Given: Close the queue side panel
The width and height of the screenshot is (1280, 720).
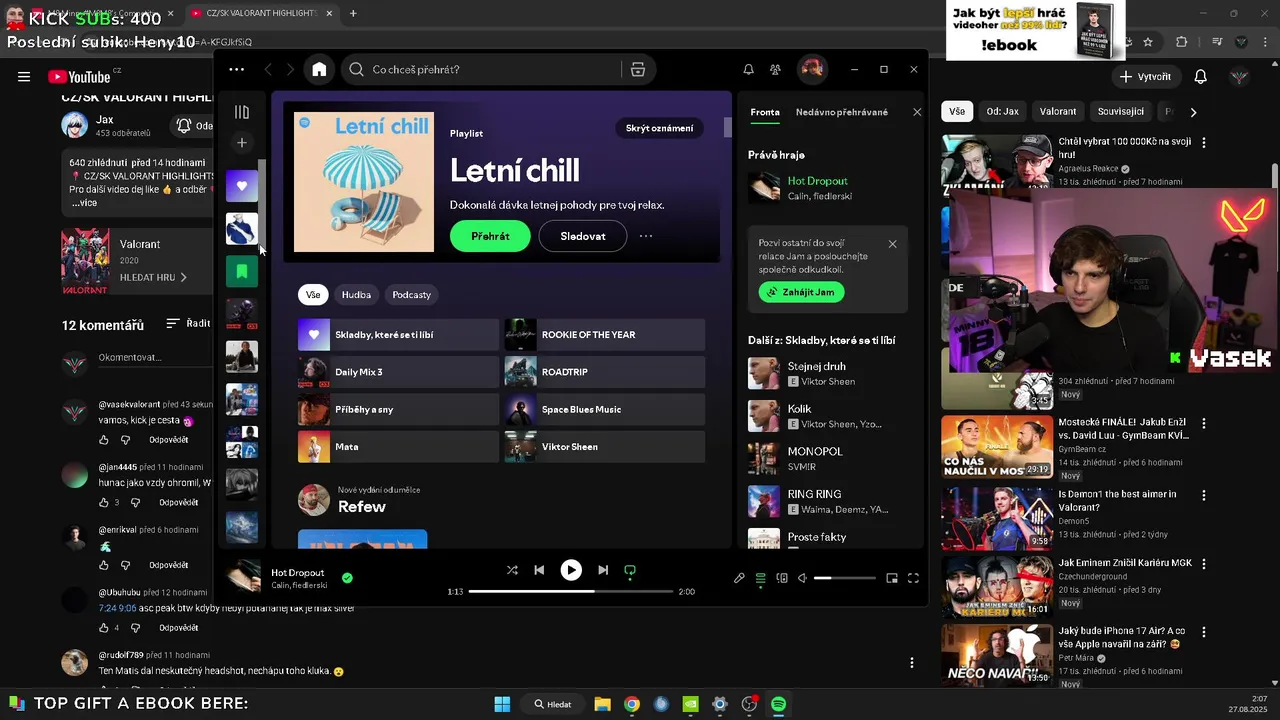Looking at the screenshot, I should [x=917, y=112].
